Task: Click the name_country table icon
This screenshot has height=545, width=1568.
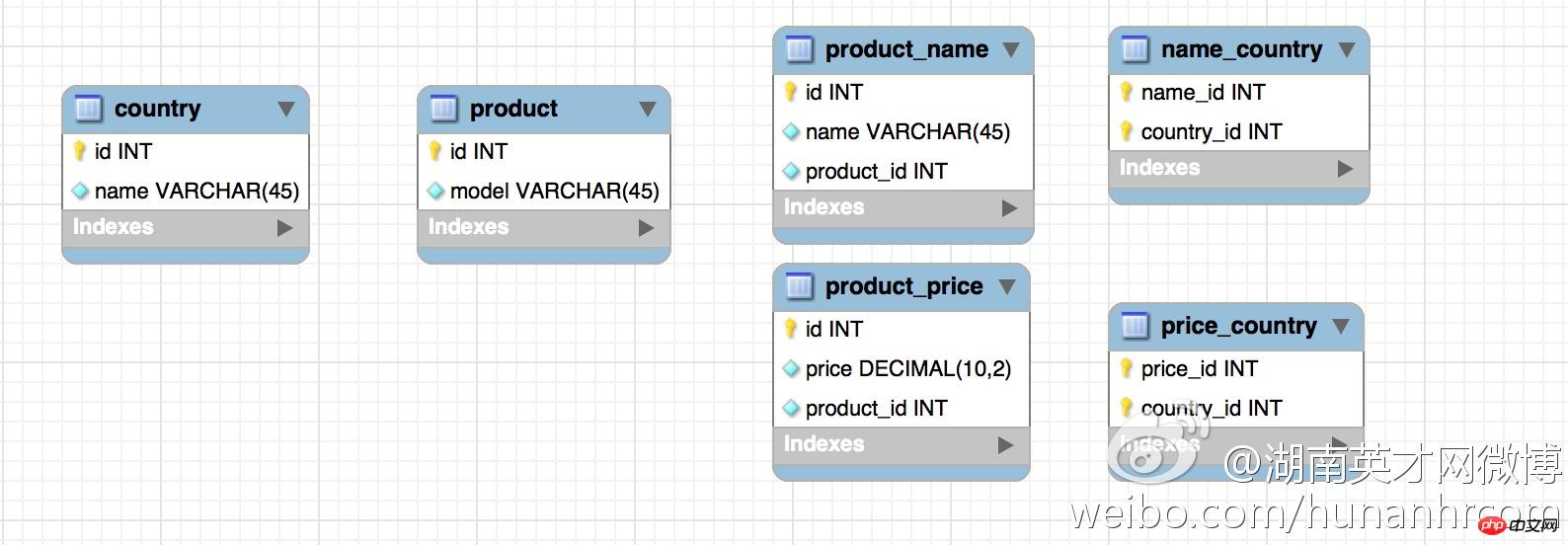Action: coord(1135,49)
